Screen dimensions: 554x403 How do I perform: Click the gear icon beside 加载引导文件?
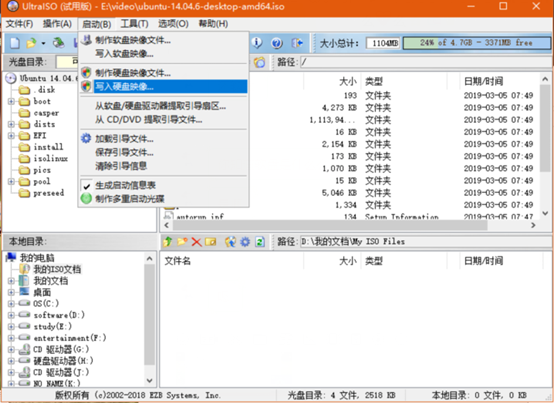coord(86,138)
